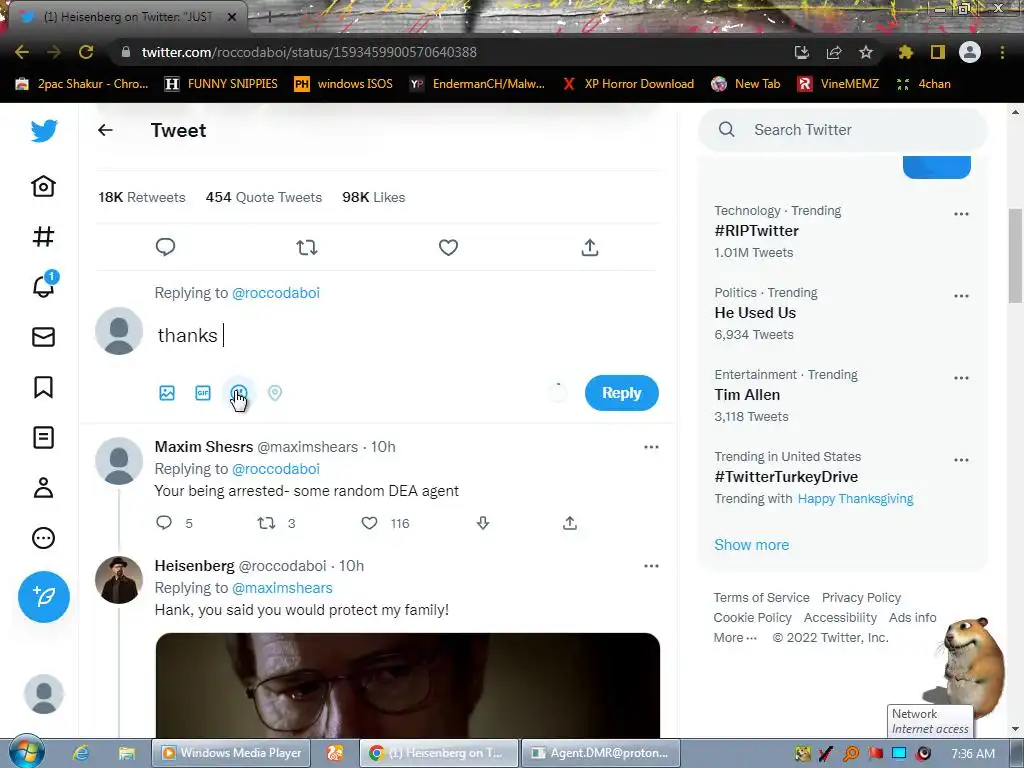Screen dimensions: 1024x768
Task: Open Profile person icon in sidebar
Action: [x=44, y=488]
